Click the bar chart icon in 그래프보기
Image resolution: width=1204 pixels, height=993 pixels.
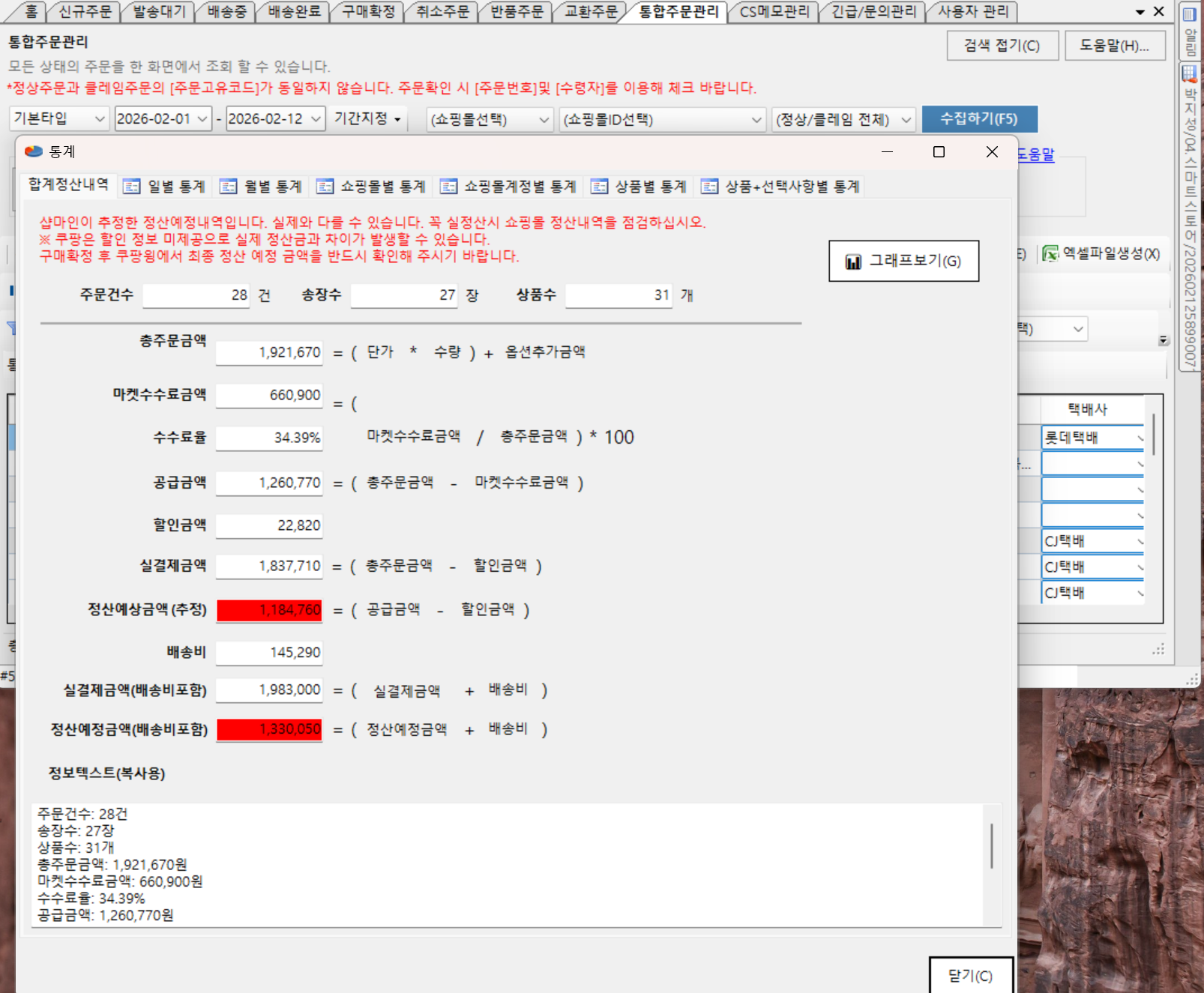(x=853, y=262)
